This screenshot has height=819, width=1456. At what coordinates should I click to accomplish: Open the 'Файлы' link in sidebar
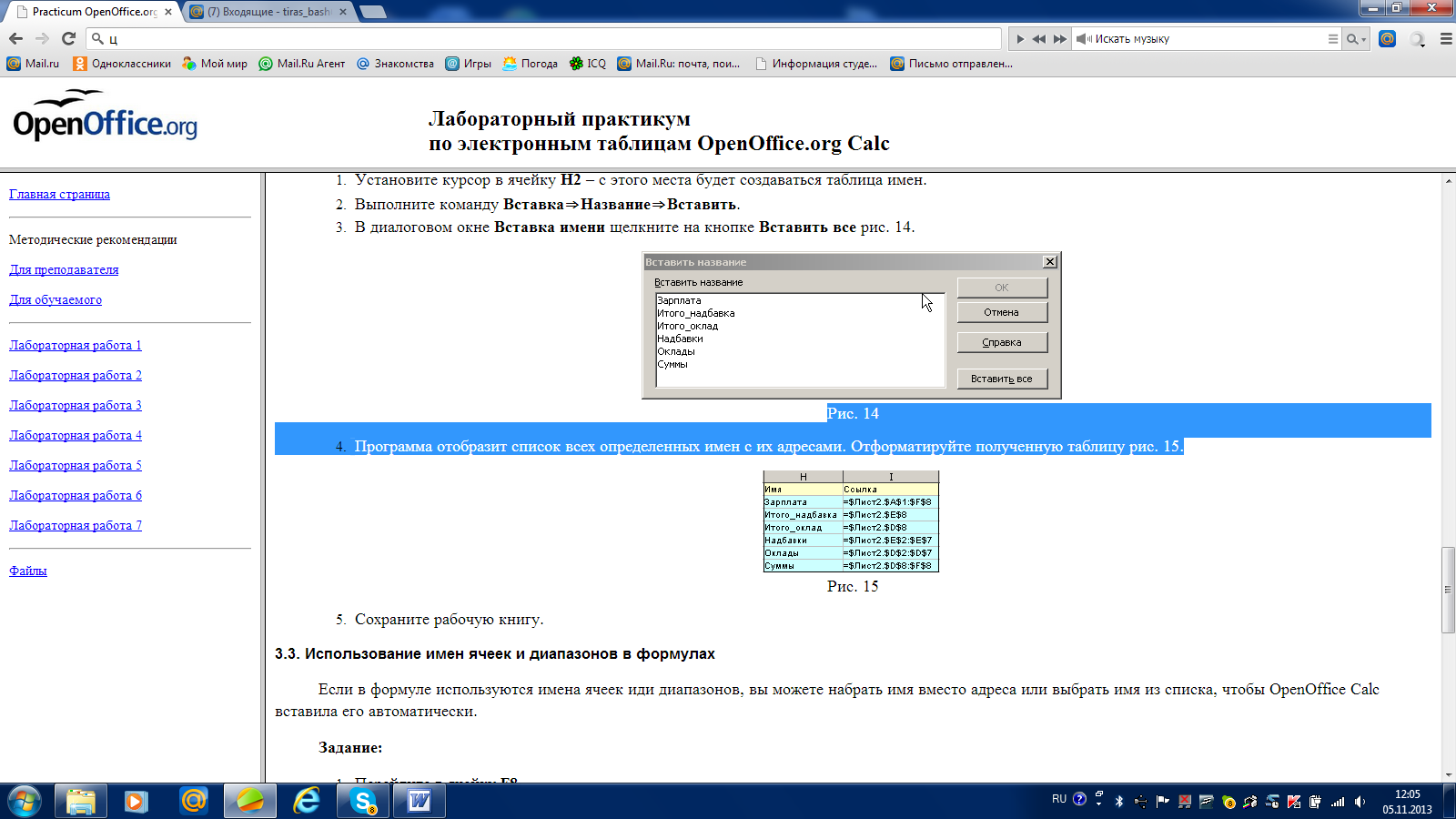click(28, 571)
